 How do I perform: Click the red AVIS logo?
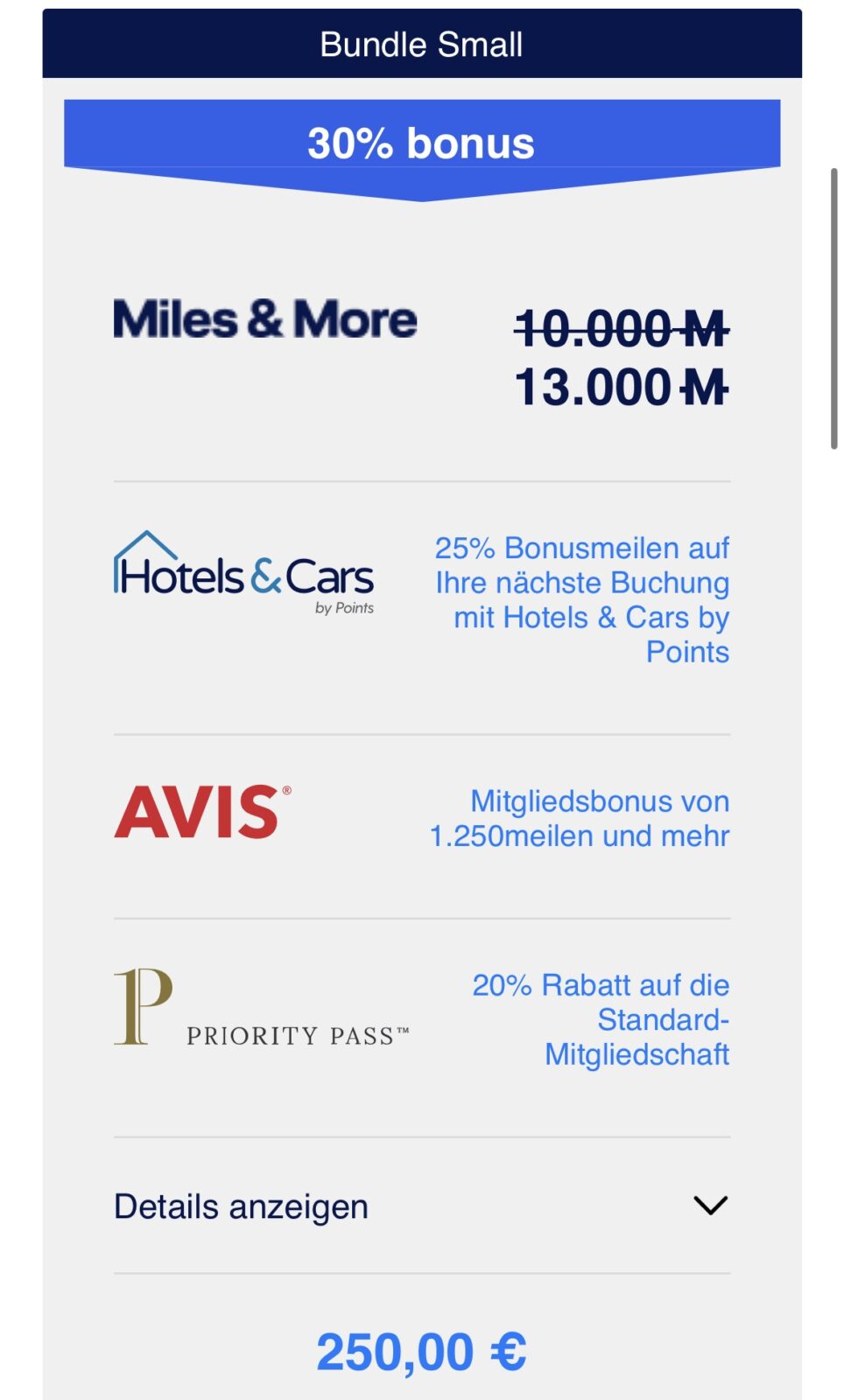pyautogui.click(x=202, y=811)
